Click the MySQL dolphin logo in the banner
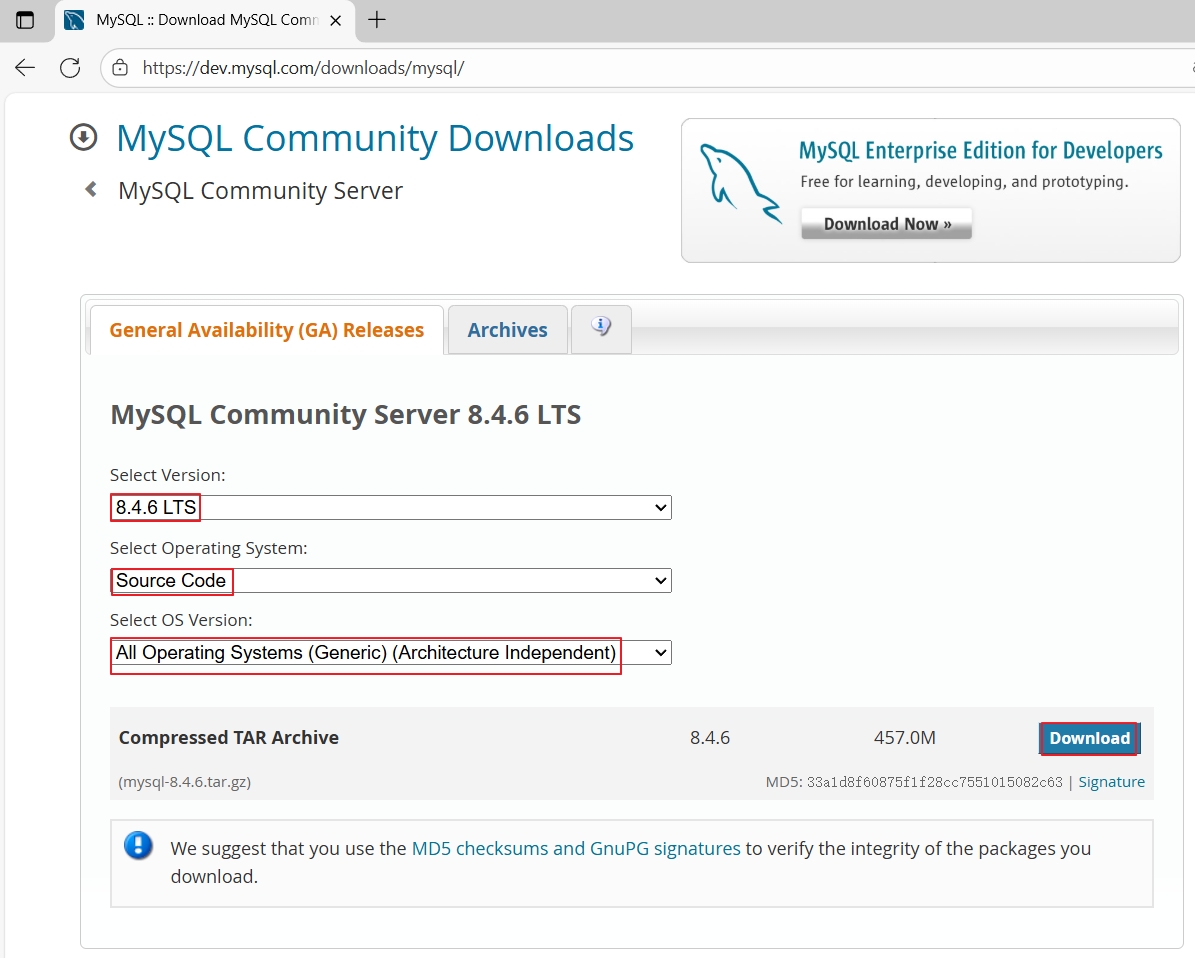Image resolution: width=1195 pixels, height=958 pixels. (738, 181)
